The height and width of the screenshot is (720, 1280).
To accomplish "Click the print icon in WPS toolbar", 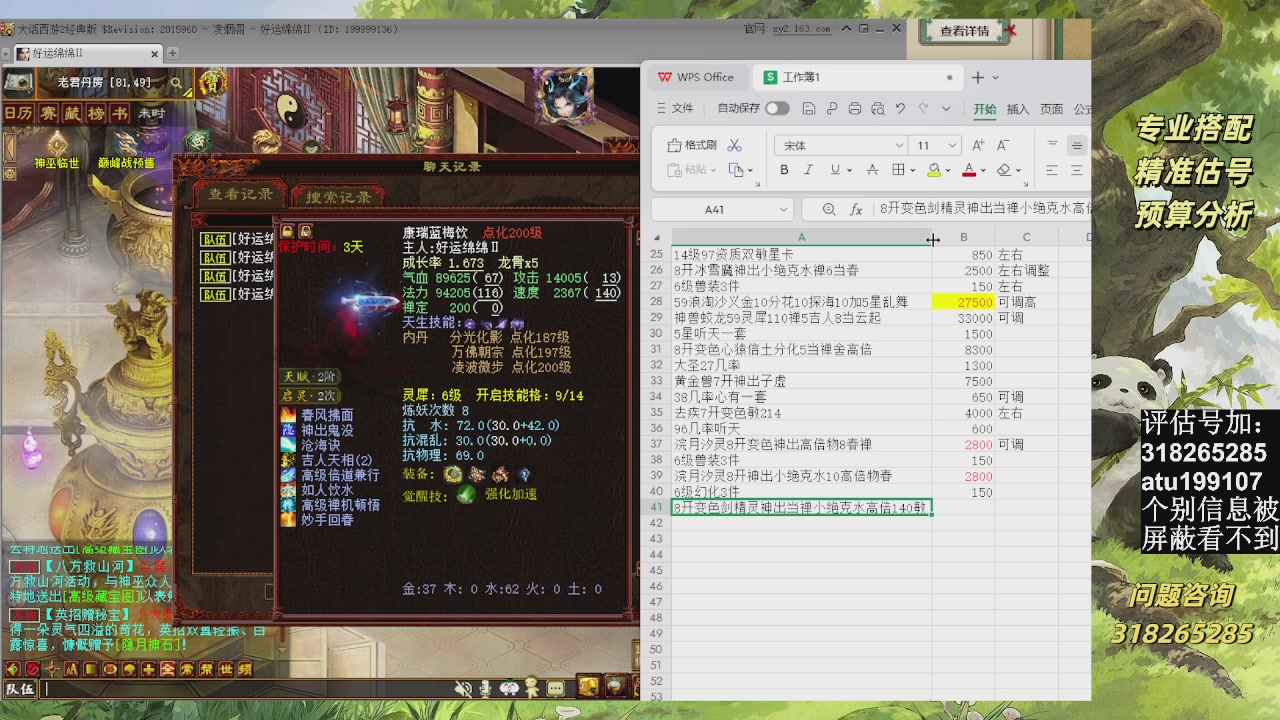I will pyautogui.click(x=854, y=108).
